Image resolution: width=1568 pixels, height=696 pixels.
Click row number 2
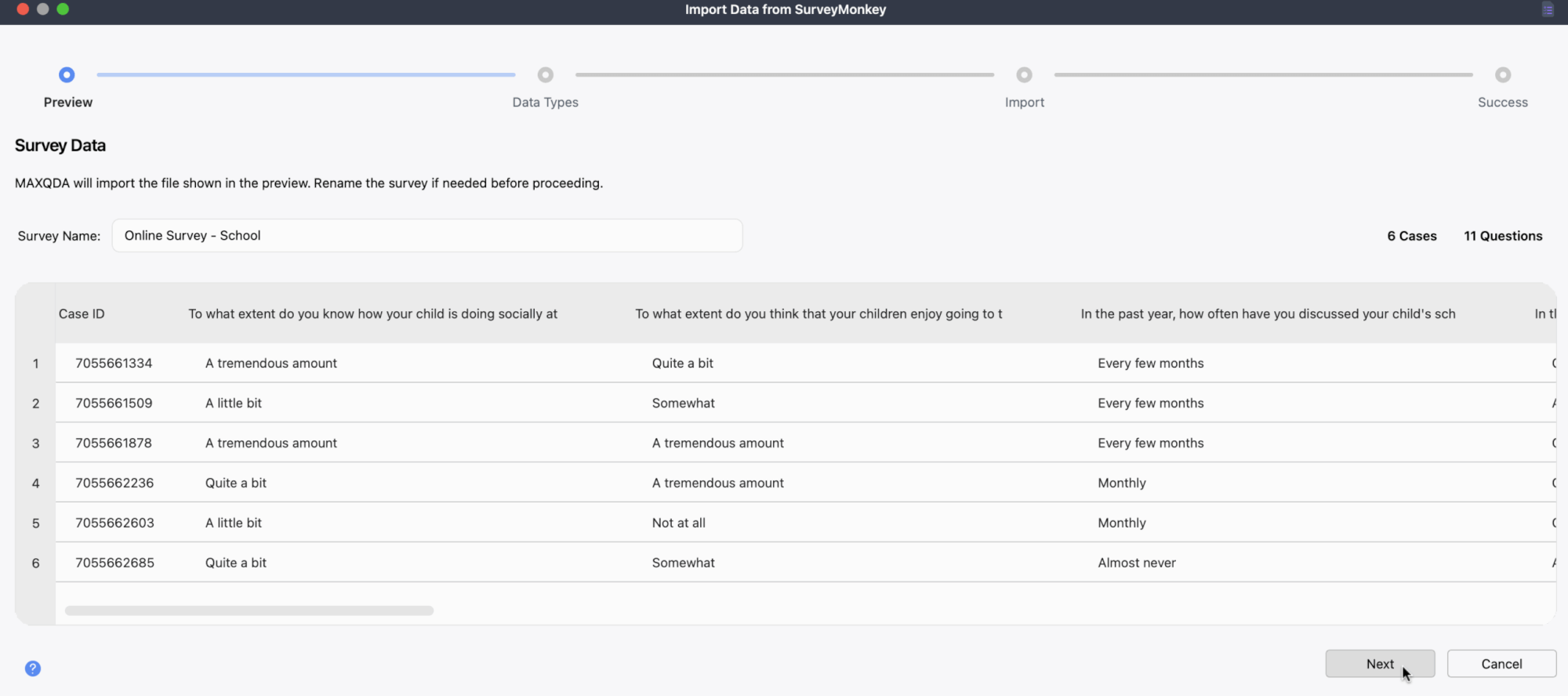point(35,403)
